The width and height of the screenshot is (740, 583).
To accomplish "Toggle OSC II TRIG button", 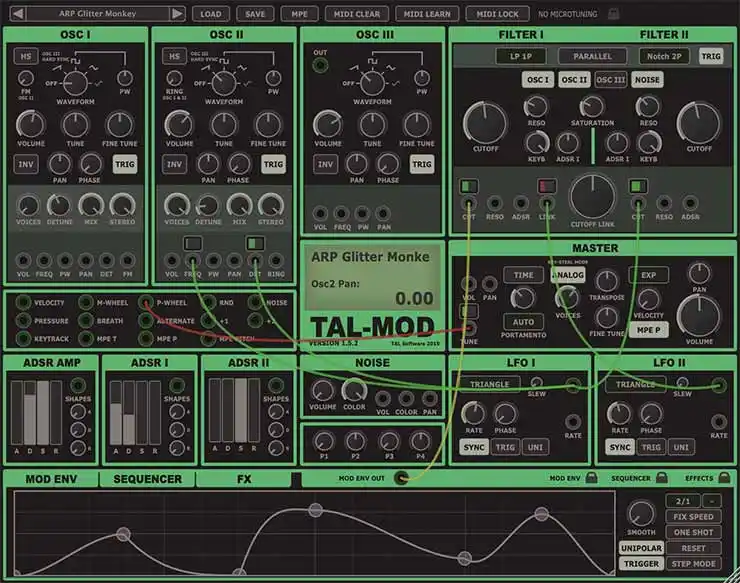I will 273,164.
